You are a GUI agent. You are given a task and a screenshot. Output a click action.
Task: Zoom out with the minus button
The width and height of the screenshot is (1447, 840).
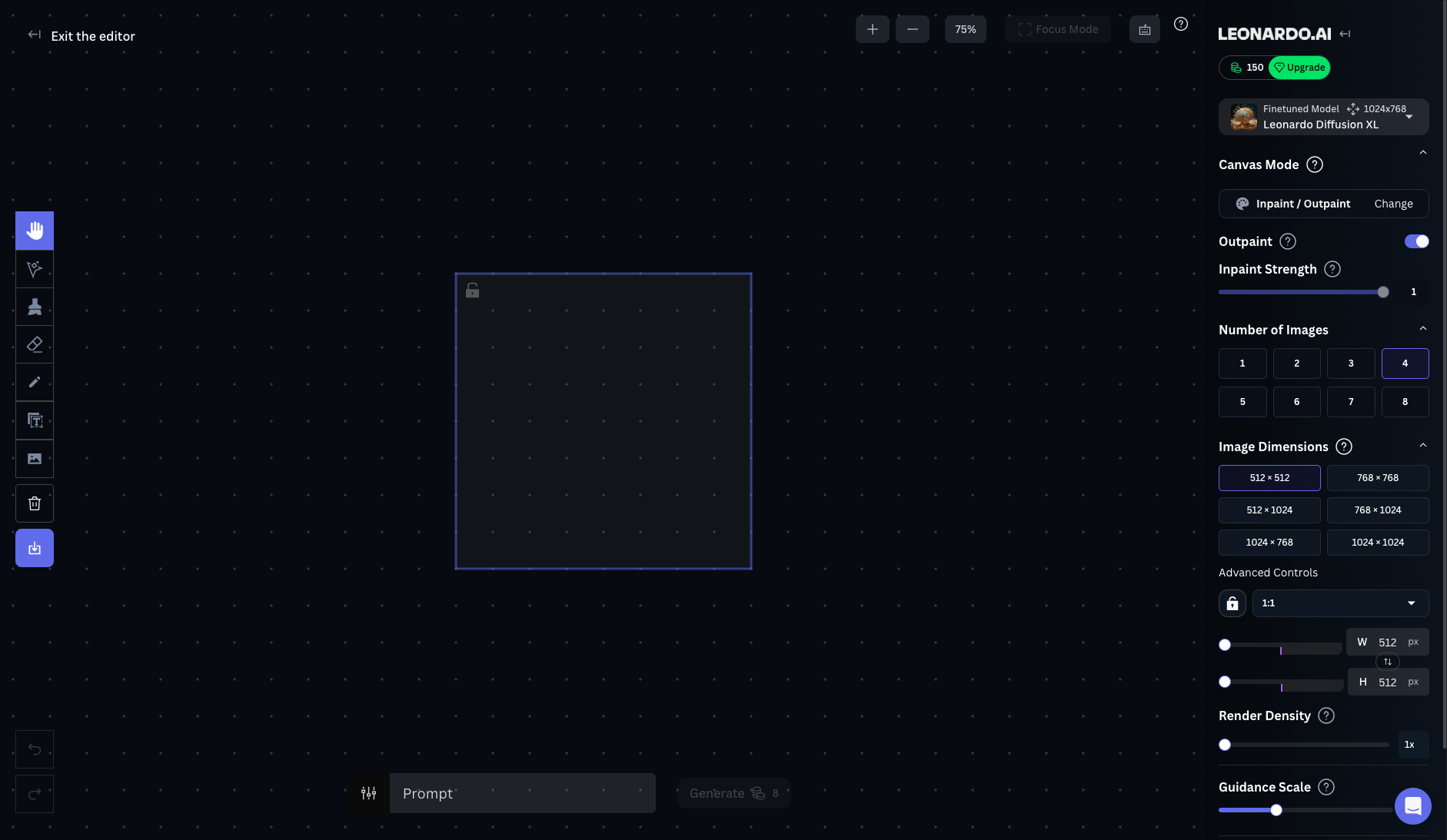point(913,29)
